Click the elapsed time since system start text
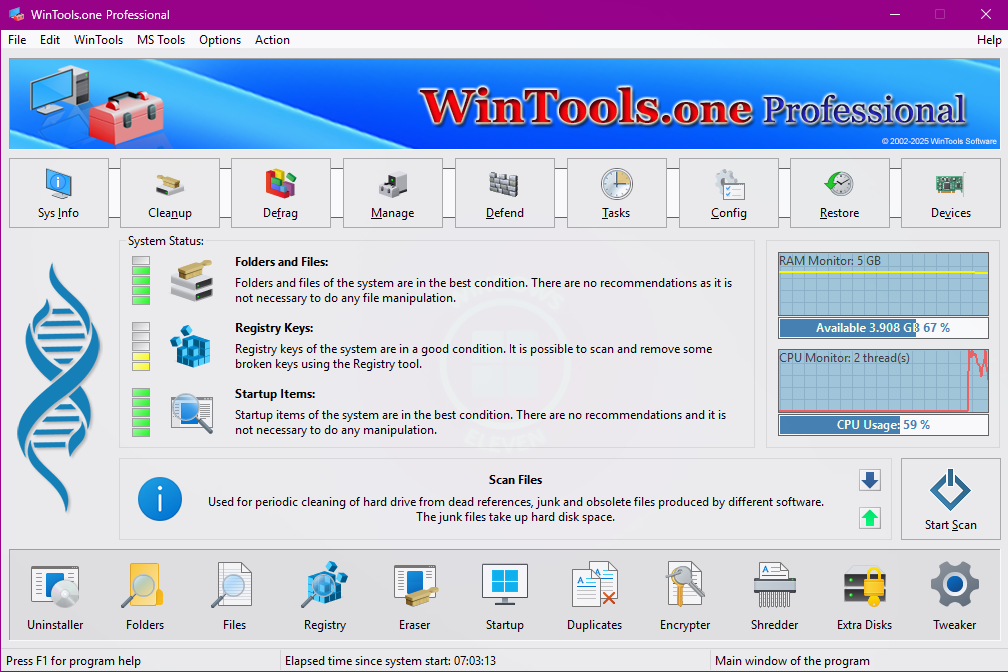Viewport: 1008px width, 672px height. (390, 661)
